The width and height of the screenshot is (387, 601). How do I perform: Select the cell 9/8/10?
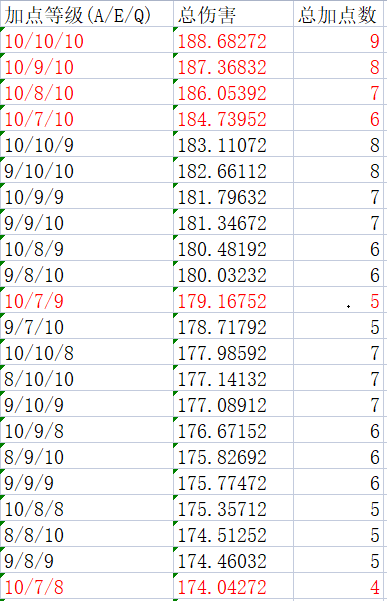coord(87,275)
